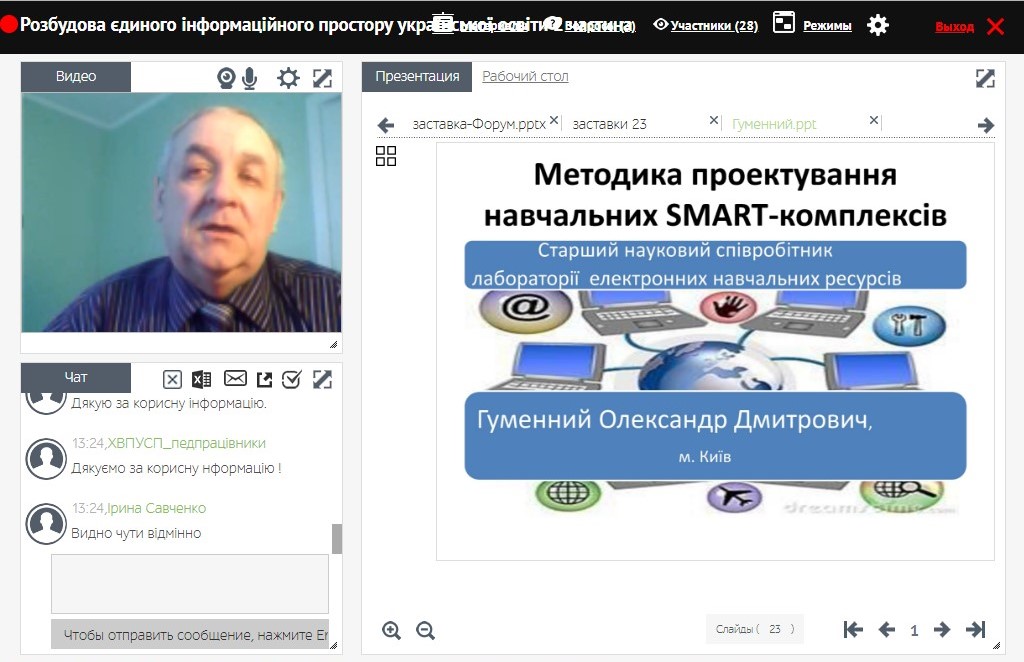This screenshot has height=662, width=1024.
Task: Expand the Video panel to fullscreen
Action: click(x=322, y=78)
